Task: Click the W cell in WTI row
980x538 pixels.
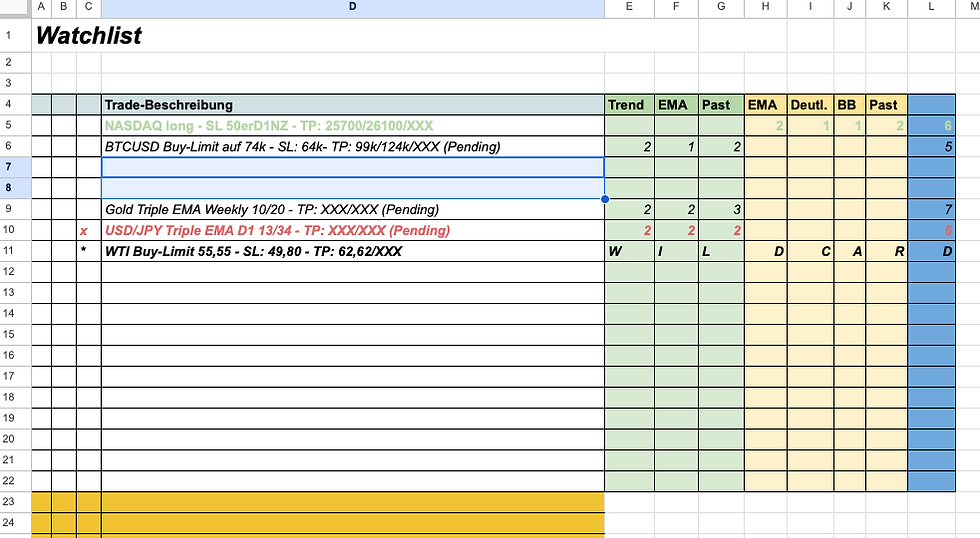Action: point(629,251)
